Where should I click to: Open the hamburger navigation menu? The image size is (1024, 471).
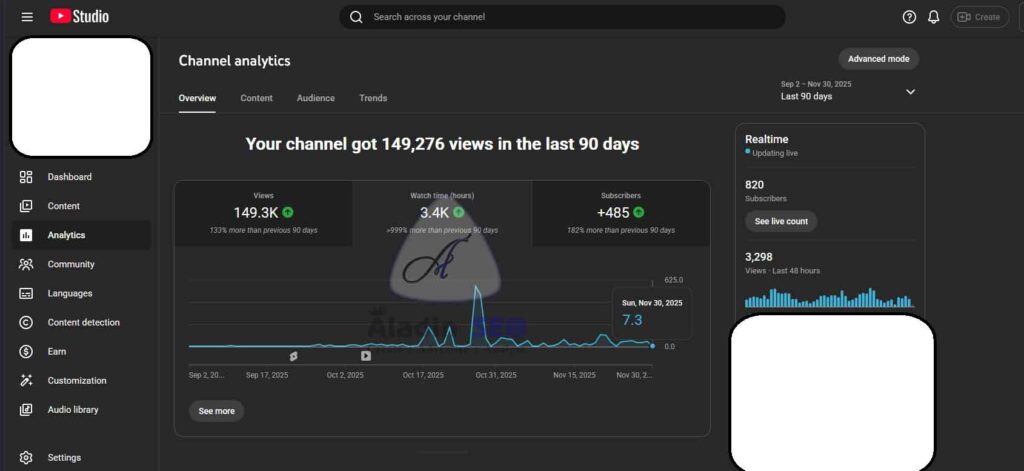pos(27,17)
